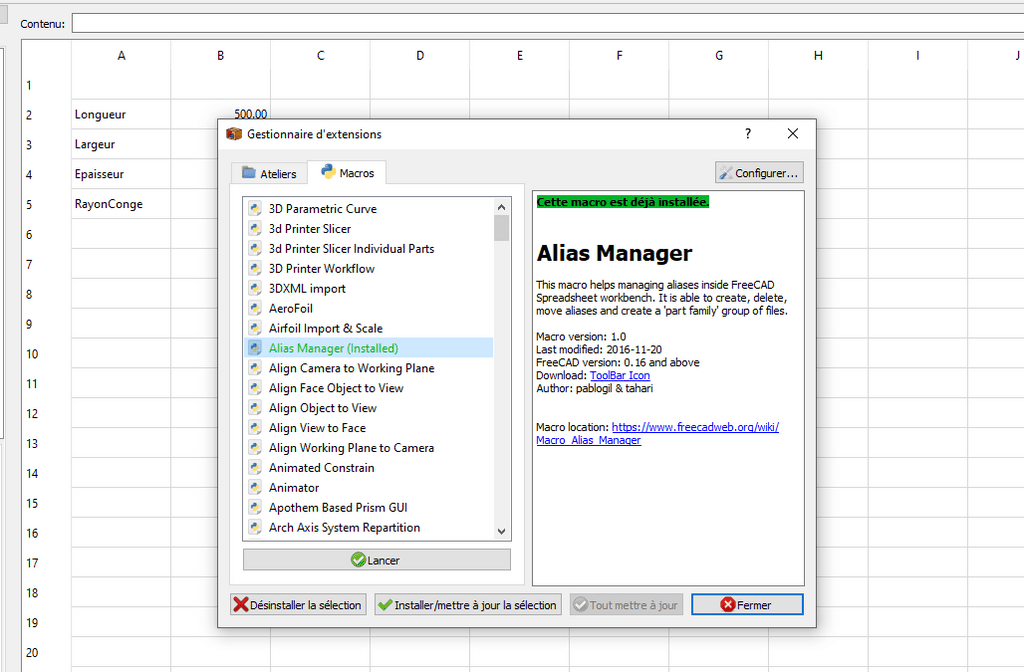Click the 3D Parametric Curve macro icon
The width and height of the screenshot is (1024, 672).
pyautogui.click(x=255, y=209)
